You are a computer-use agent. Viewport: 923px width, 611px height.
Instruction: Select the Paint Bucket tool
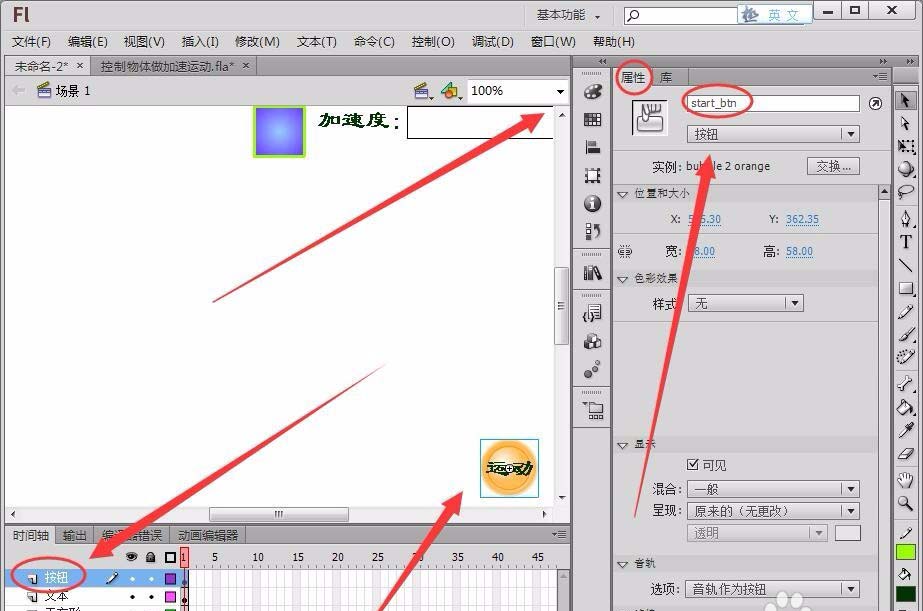coord(905,407)
